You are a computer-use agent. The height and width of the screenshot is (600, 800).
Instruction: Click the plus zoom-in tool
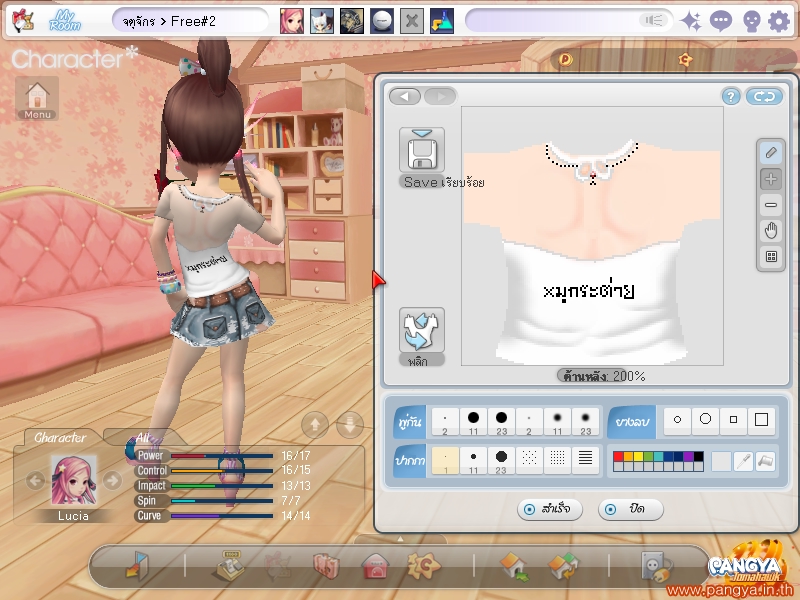(771, 179)
